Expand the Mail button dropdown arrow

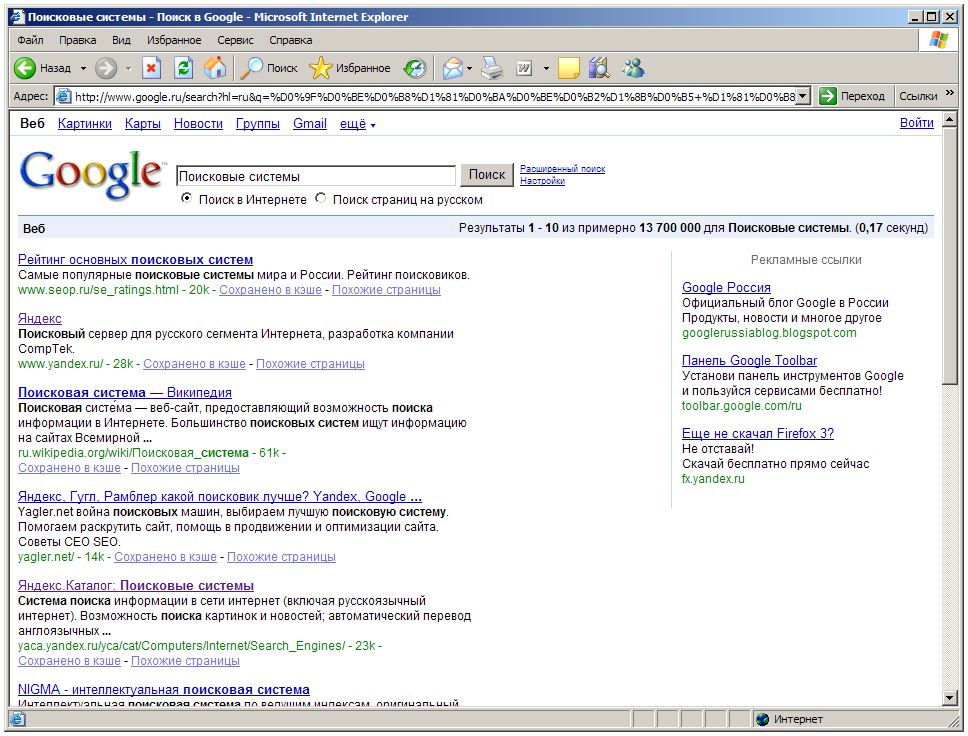(x=470, y=69)
